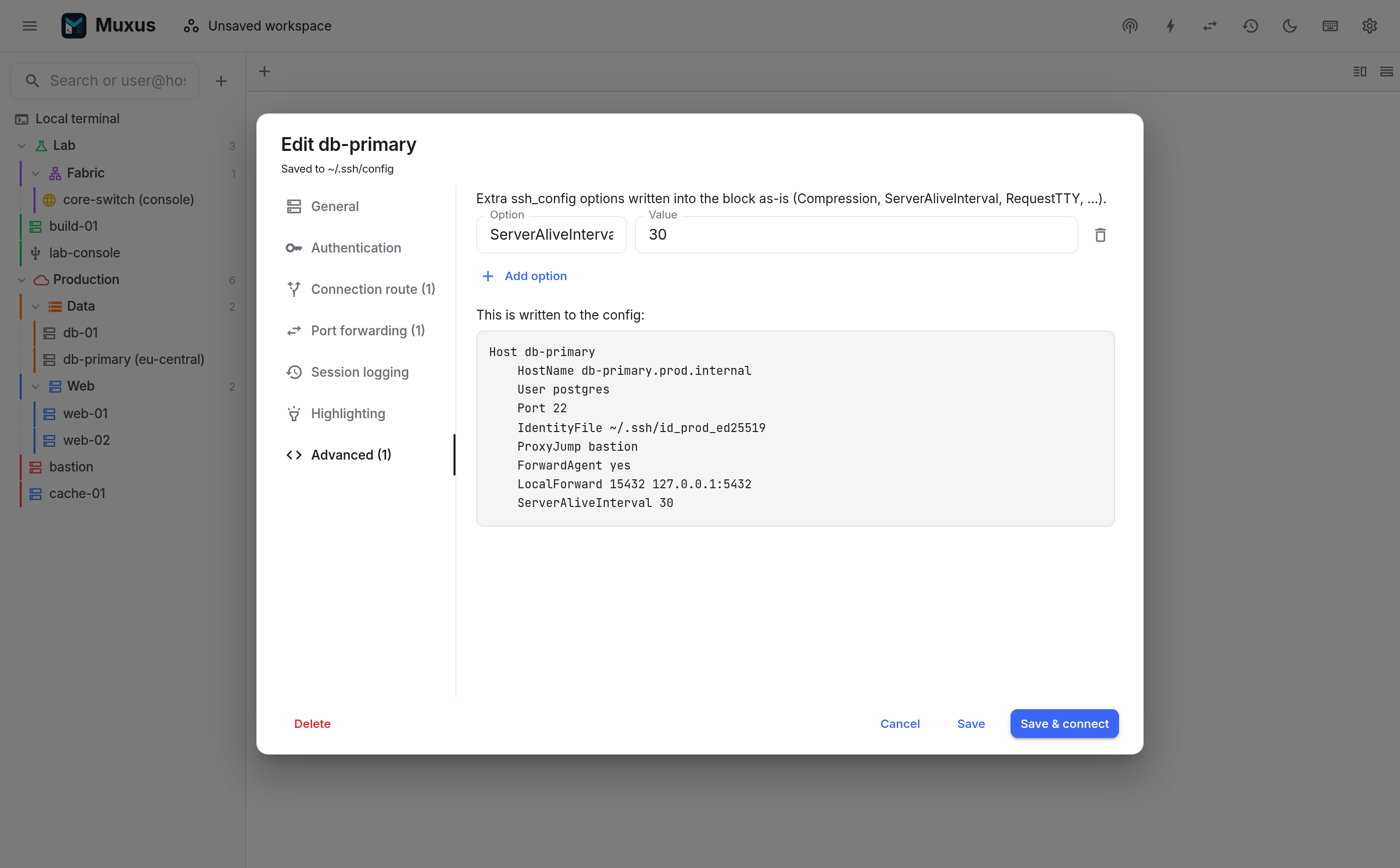Viewport: 1400px width, 868px height.
Task: Collapse the Fabric folder chevron
Action: coord(35,174)
